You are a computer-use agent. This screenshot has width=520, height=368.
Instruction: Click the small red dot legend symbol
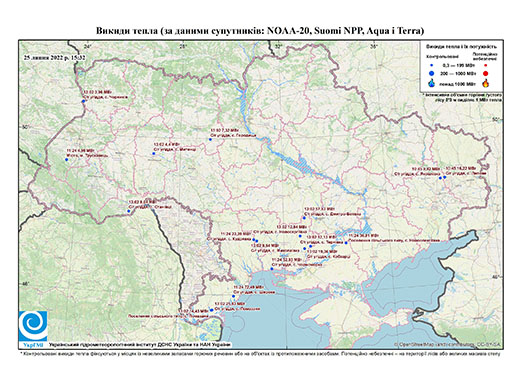point(486,65)
